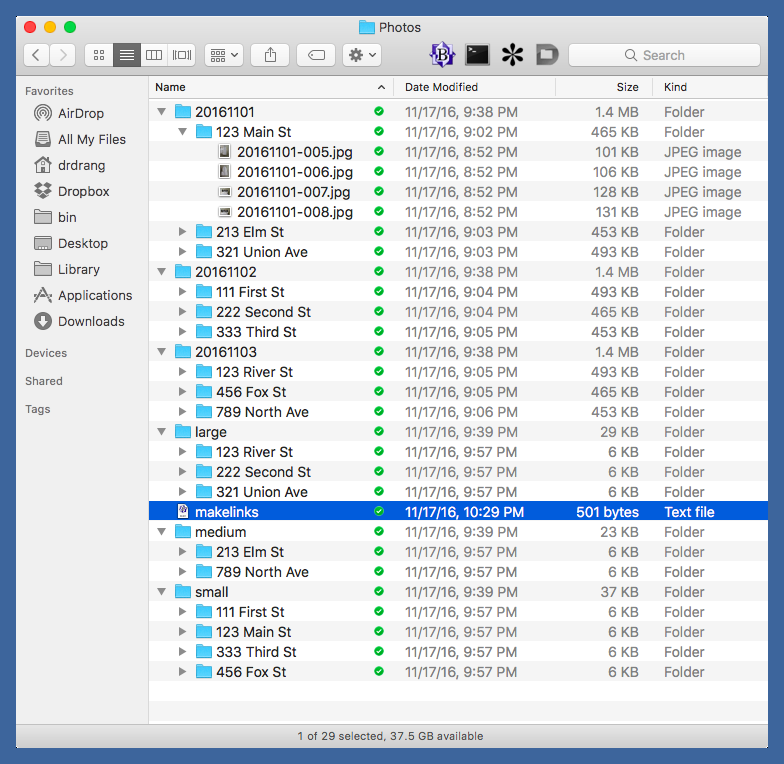
Task: Click the Edit Tags toolbar button
Action: click(x=316, y=55)
